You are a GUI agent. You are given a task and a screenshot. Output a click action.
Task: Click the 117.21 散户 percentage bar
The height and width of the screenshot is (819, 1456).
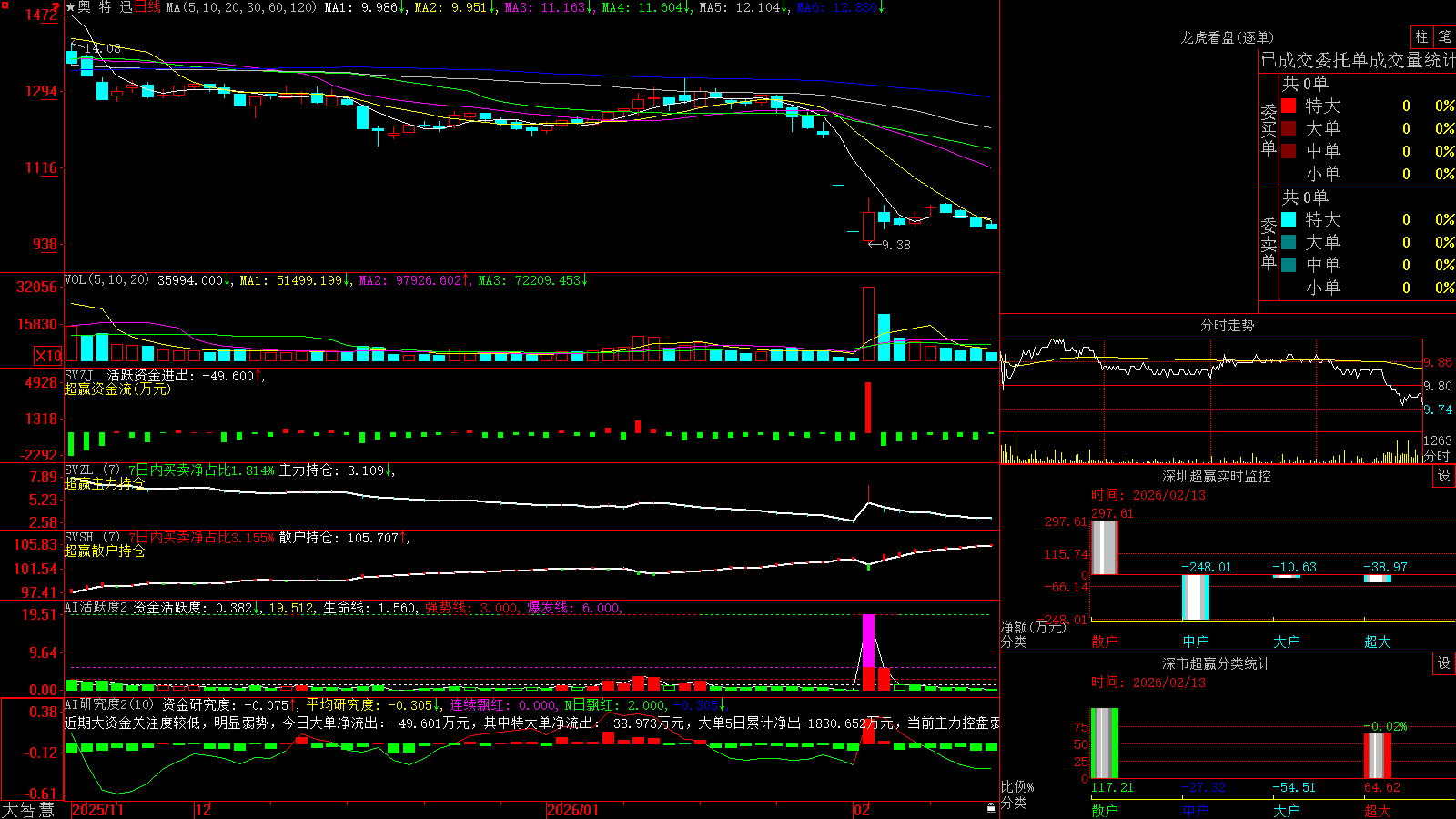pyautogui.click(x=1105, y=743)
